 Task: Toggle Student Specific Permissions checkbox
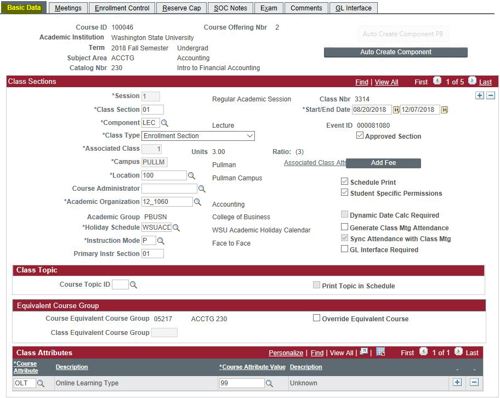point(344,192)
